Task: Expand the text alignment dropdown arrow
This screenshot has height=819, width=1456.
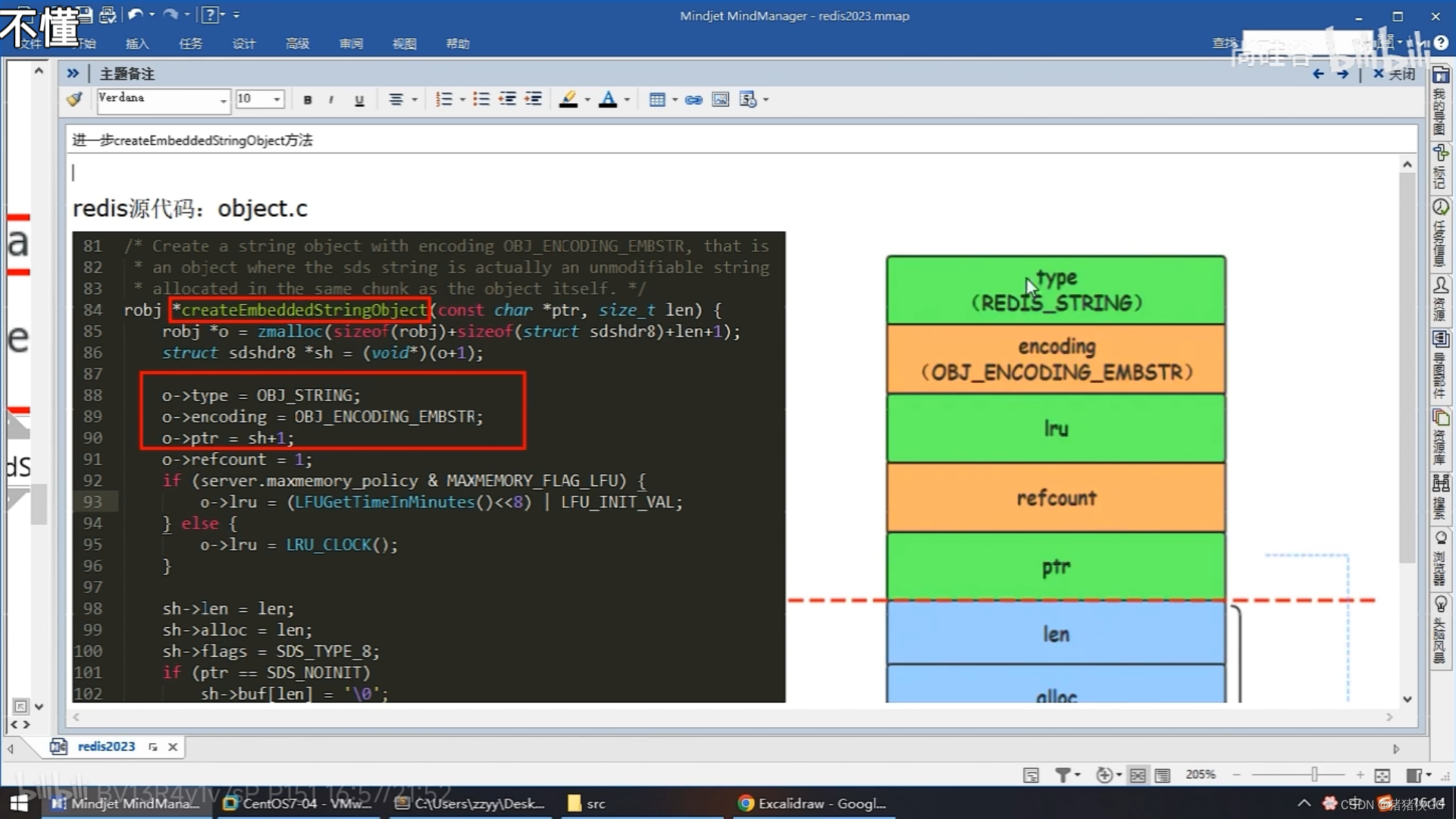Action: tap(414, 99)
